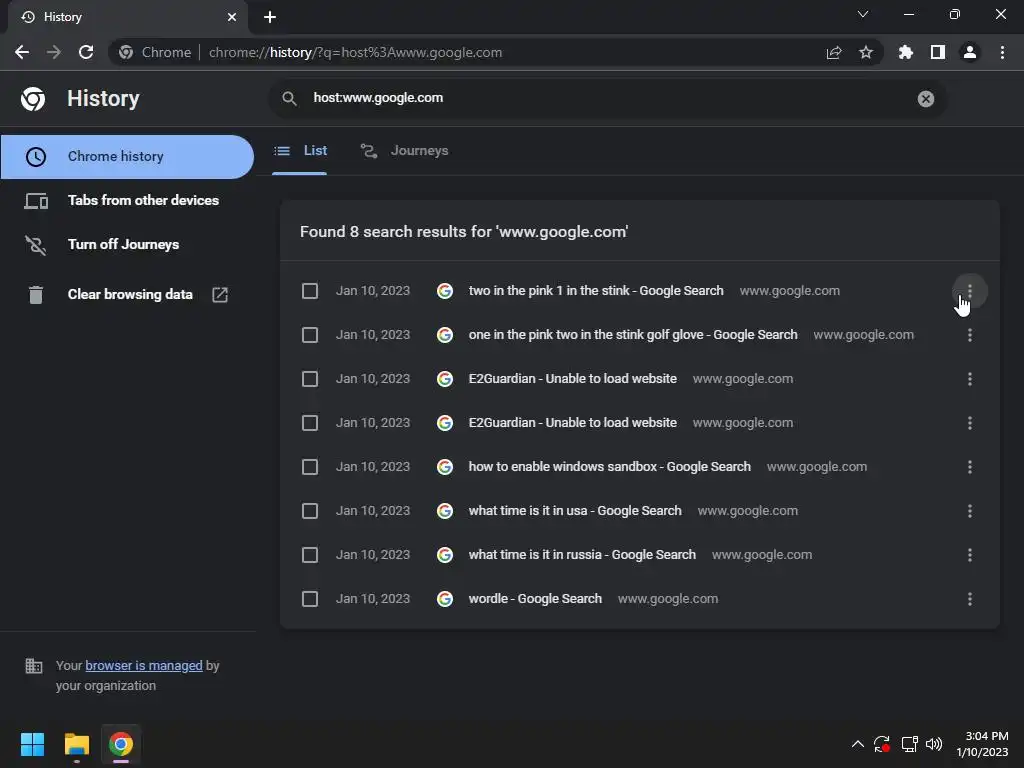Open Tabs from other devices
The height and width of the screenshot is (768, 1024).
(x=143, y=200)
